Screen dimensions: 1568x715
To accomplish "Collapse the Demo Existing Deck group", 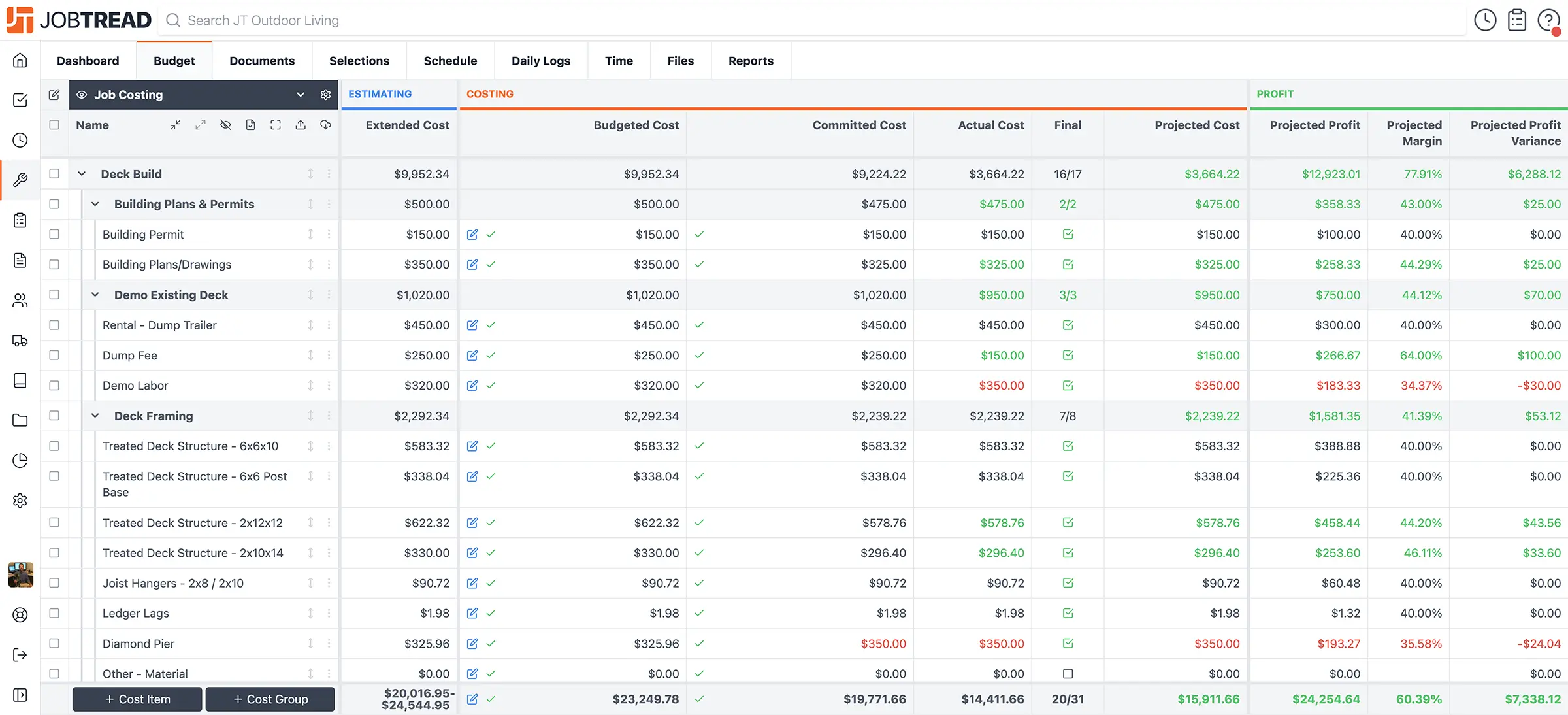I will (x=95, y=295).
